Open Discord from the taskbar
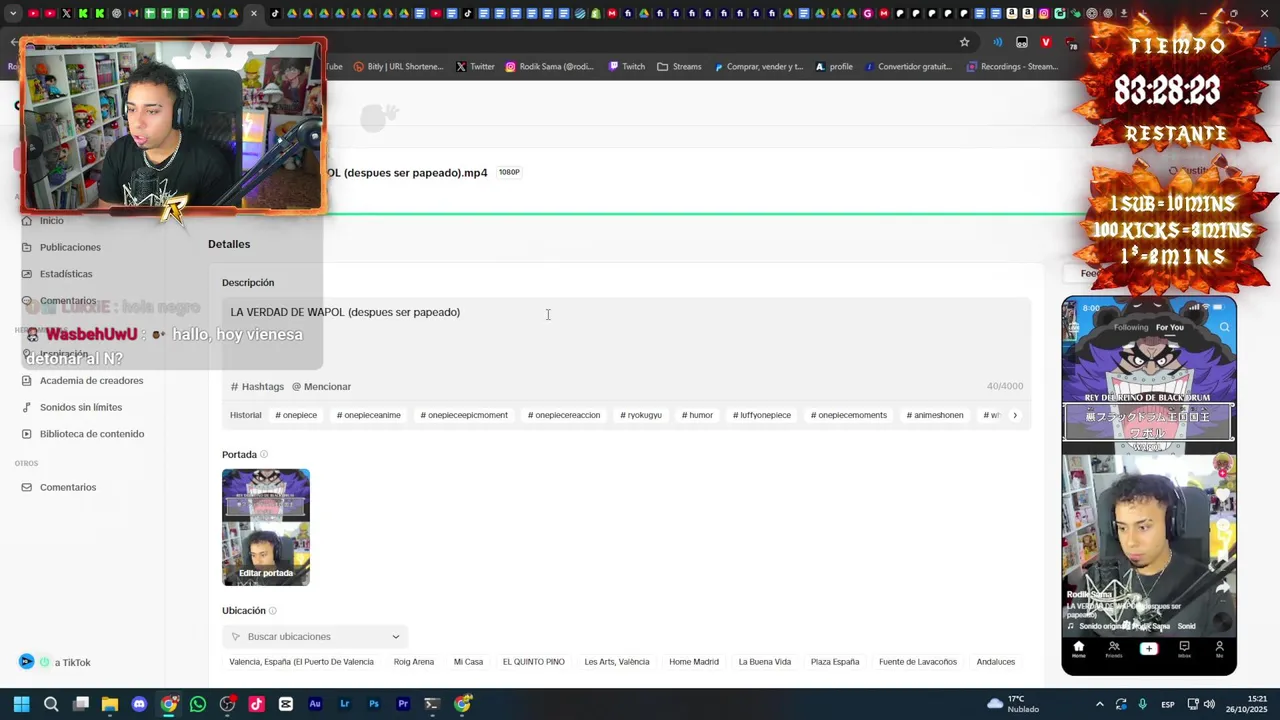The image size is (1280, 720). [x=139, y=704]
